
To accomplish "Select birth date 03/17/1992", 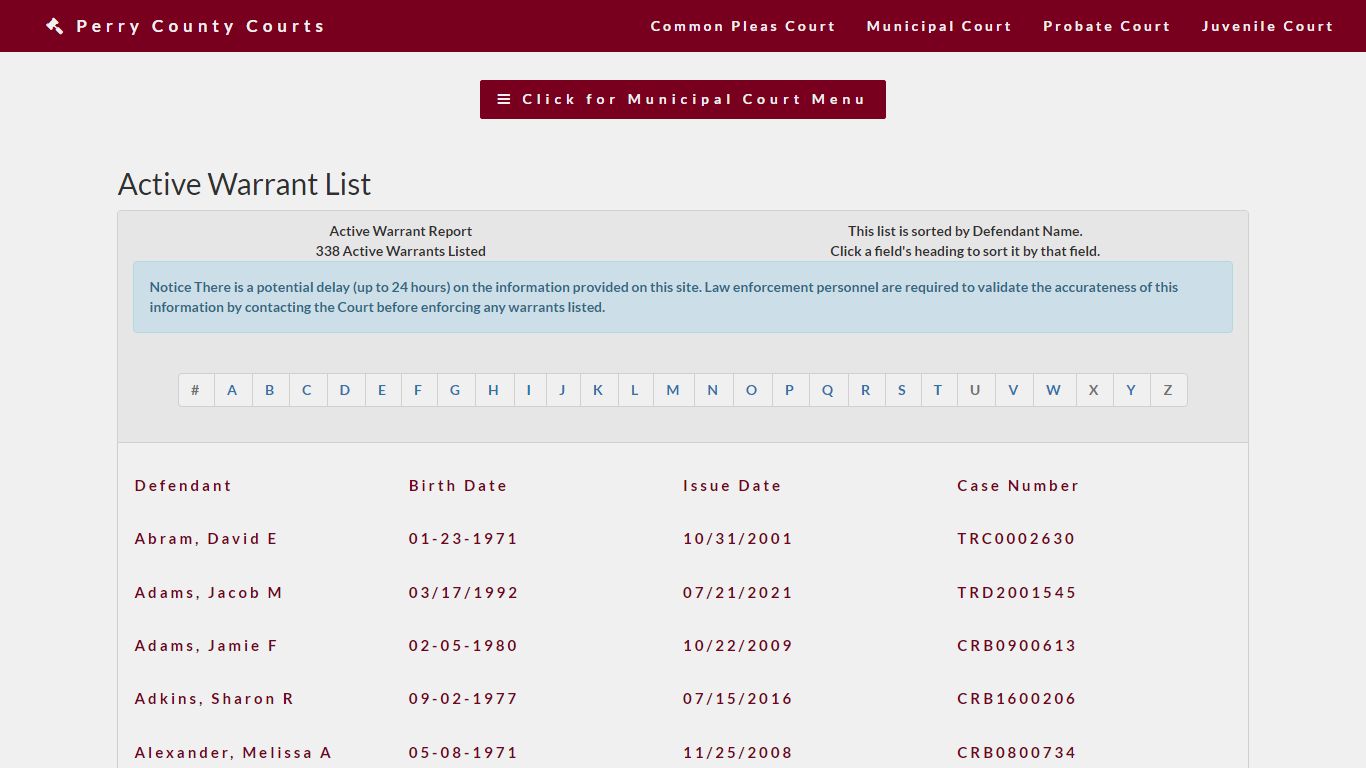I will point(464,593).
